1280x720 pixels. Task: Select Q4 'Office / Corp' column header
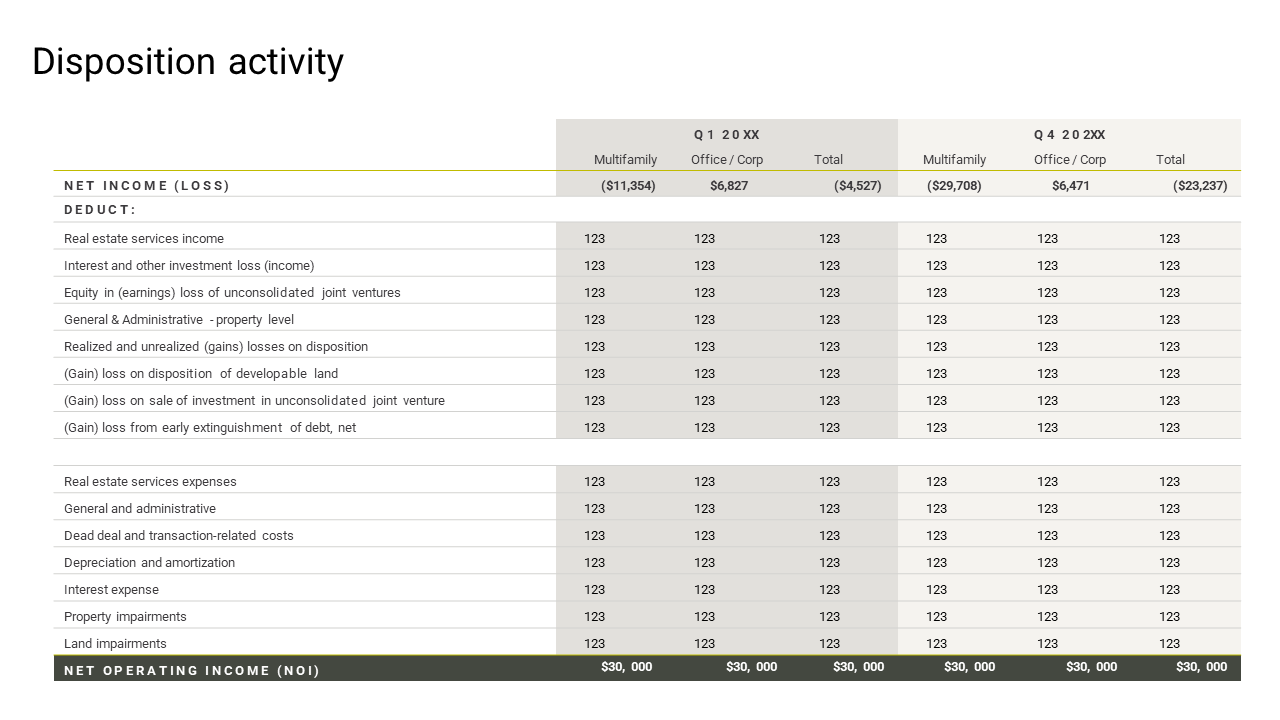[x=1070, y=160]
